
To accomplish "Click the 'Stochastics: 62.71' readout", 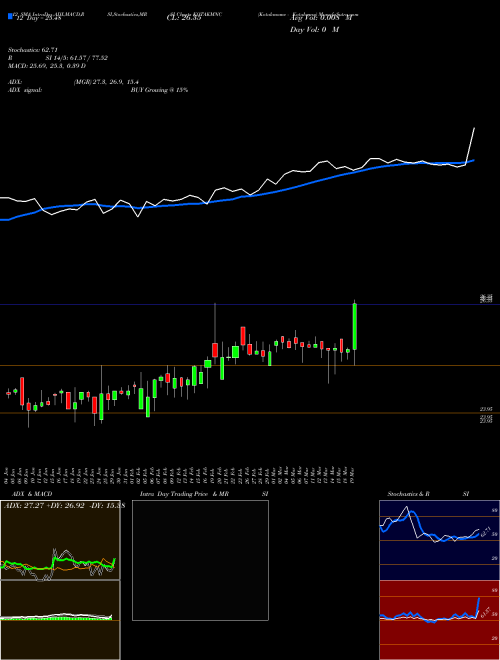I will tap(33, 50).
